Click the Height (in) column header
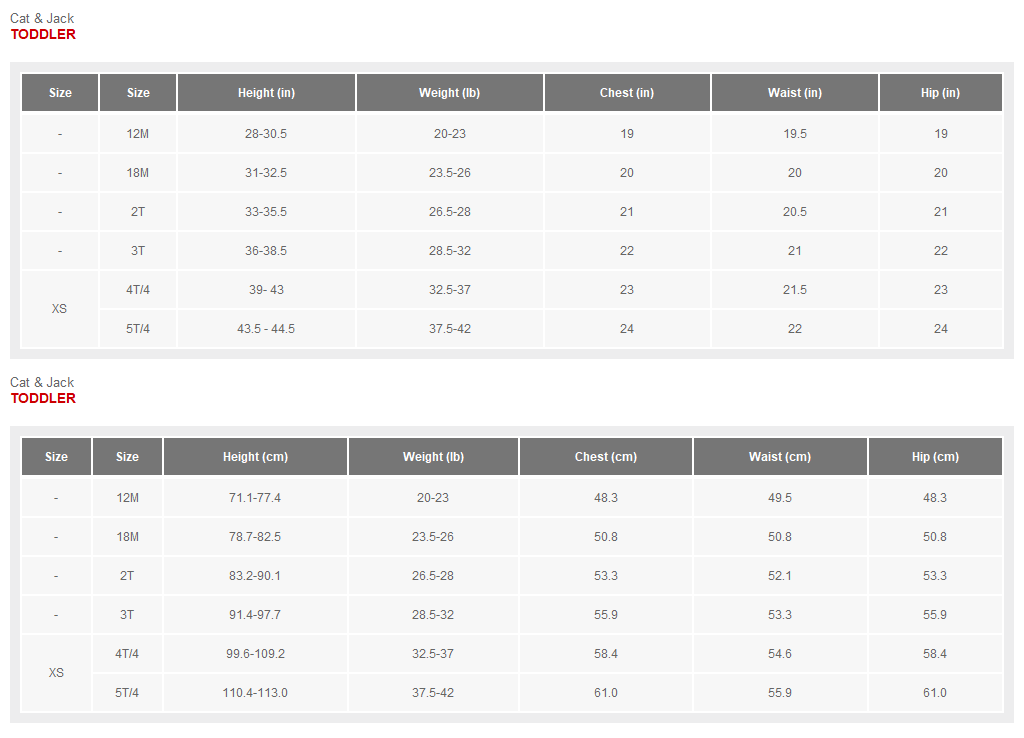 click(x=266, y=93)
